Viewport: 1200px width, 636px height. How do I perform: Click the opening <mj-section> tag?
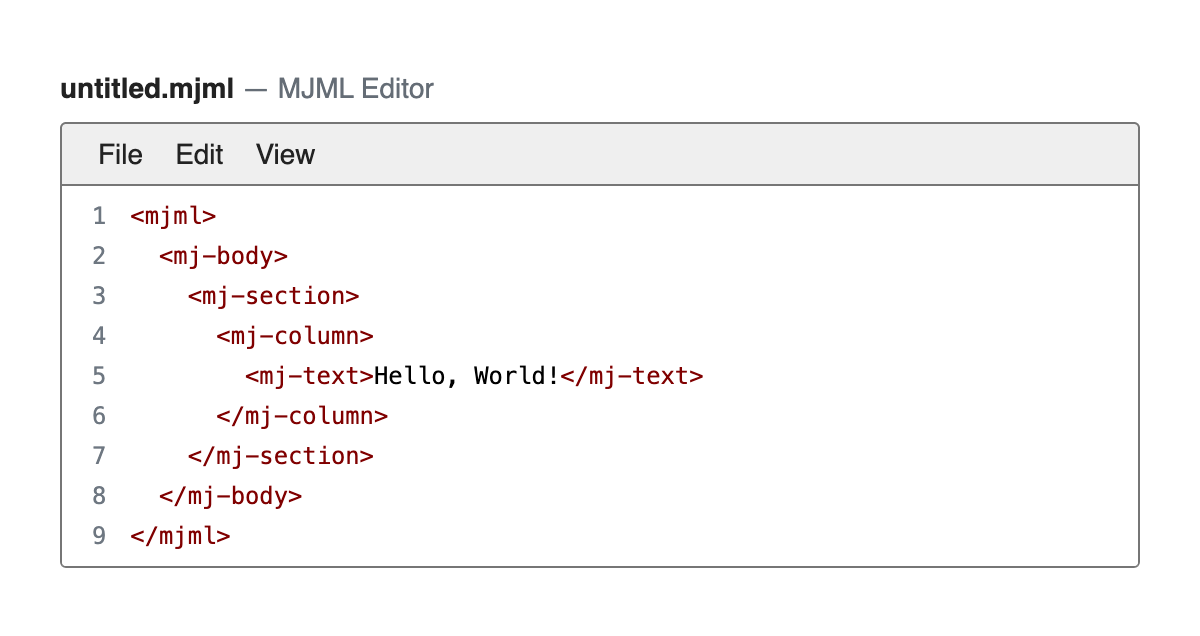coord(273,296)
